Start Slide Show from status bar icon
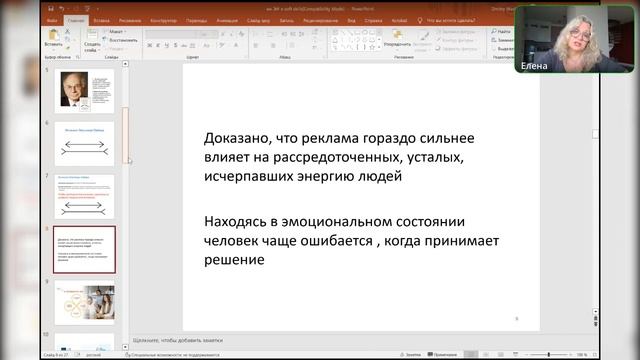 click(x=515, y=355)
